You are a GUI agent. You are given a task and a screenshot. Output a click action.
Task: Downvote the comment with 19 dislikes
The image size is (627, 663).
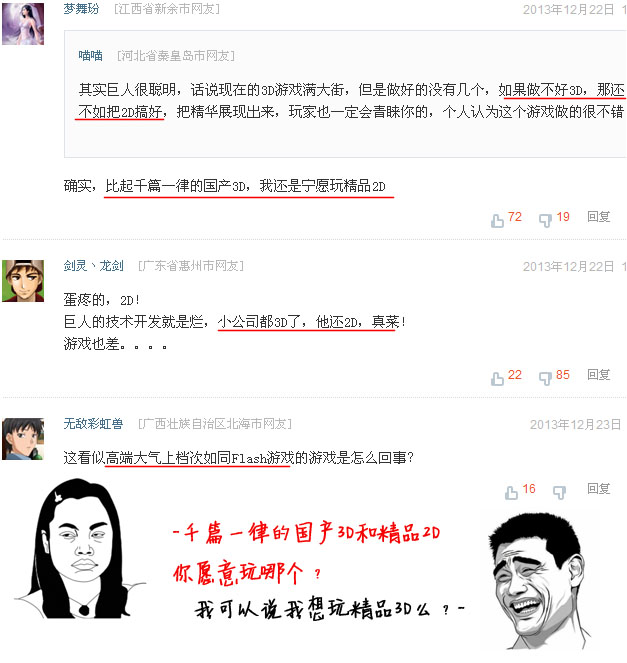tap(545, 220)
